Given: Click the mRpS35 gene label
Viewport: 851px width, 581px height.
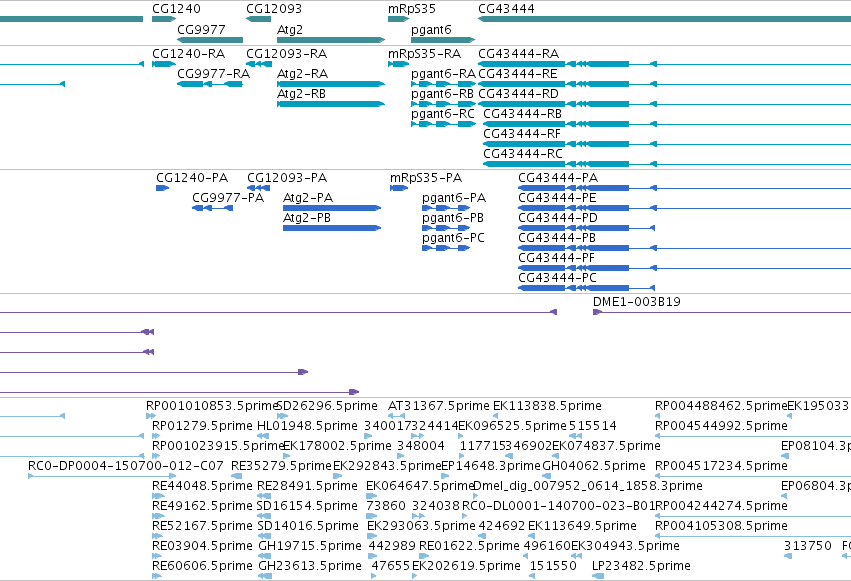Looking at the screenshot, I should [411, 9].
